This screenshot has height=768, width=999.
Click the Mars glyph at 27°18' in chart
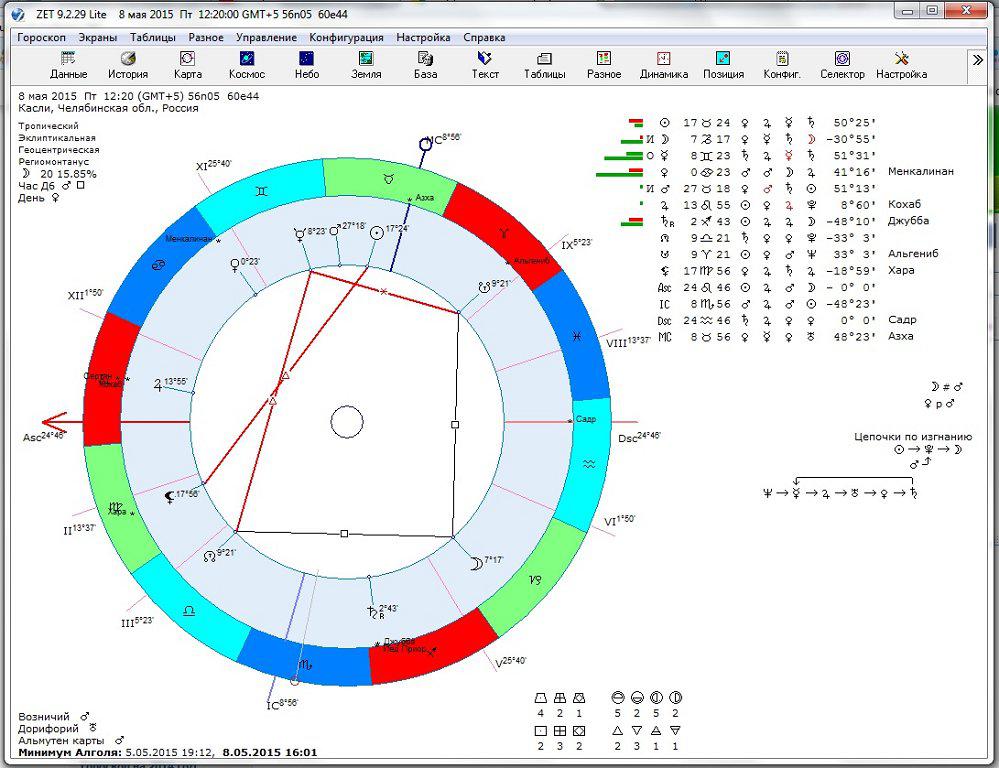[x=335, y=229]
